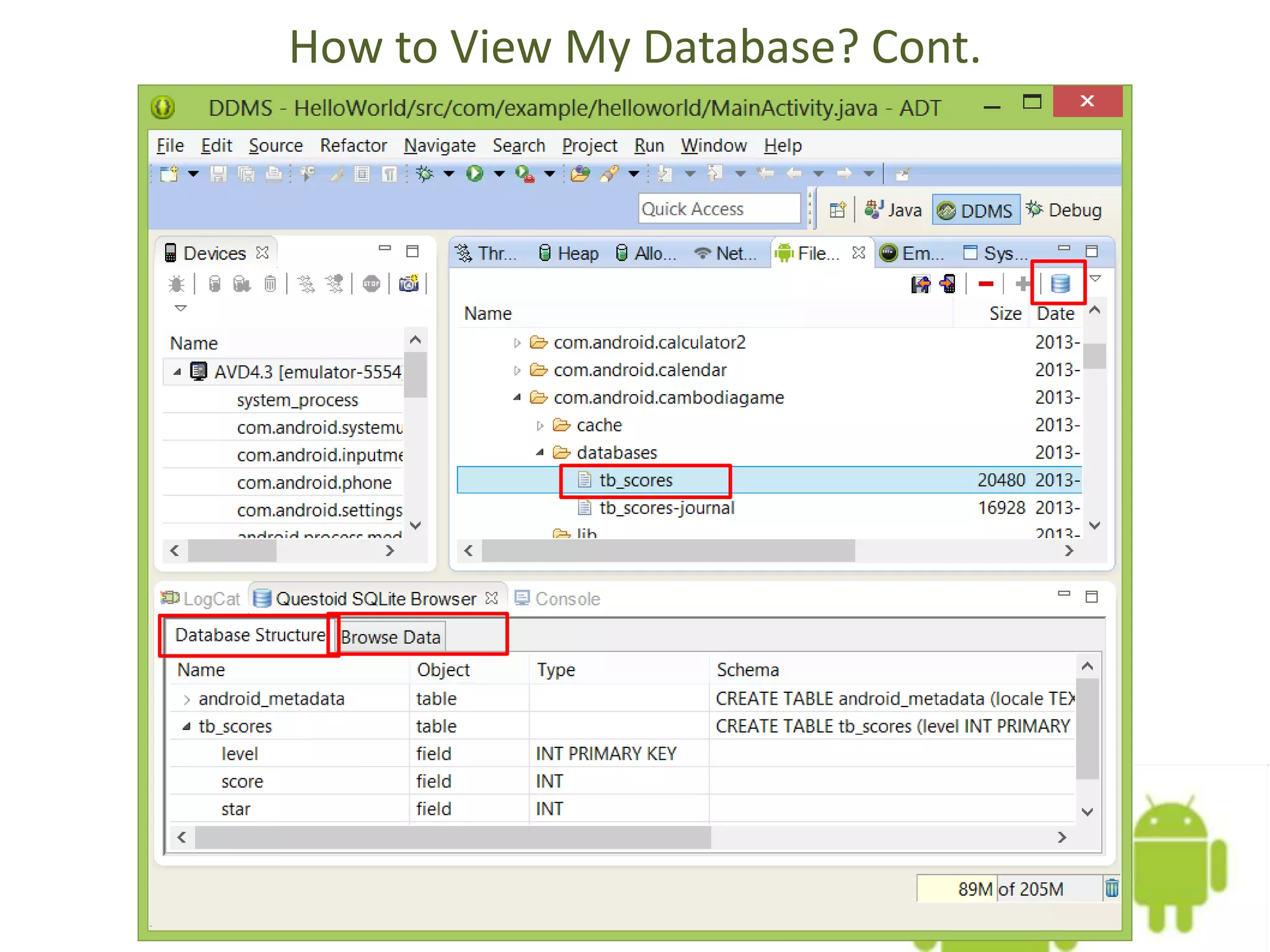
Task: Collapse the com.android.cambodiagame folder
Action: tap(517, 398)
